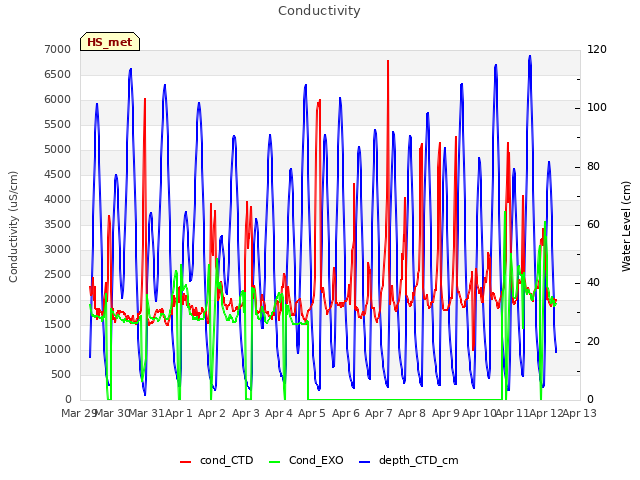Viewport: 640px width, 480px height.
Task: Click the 120 right axis tick label
Action: point(597,49)
